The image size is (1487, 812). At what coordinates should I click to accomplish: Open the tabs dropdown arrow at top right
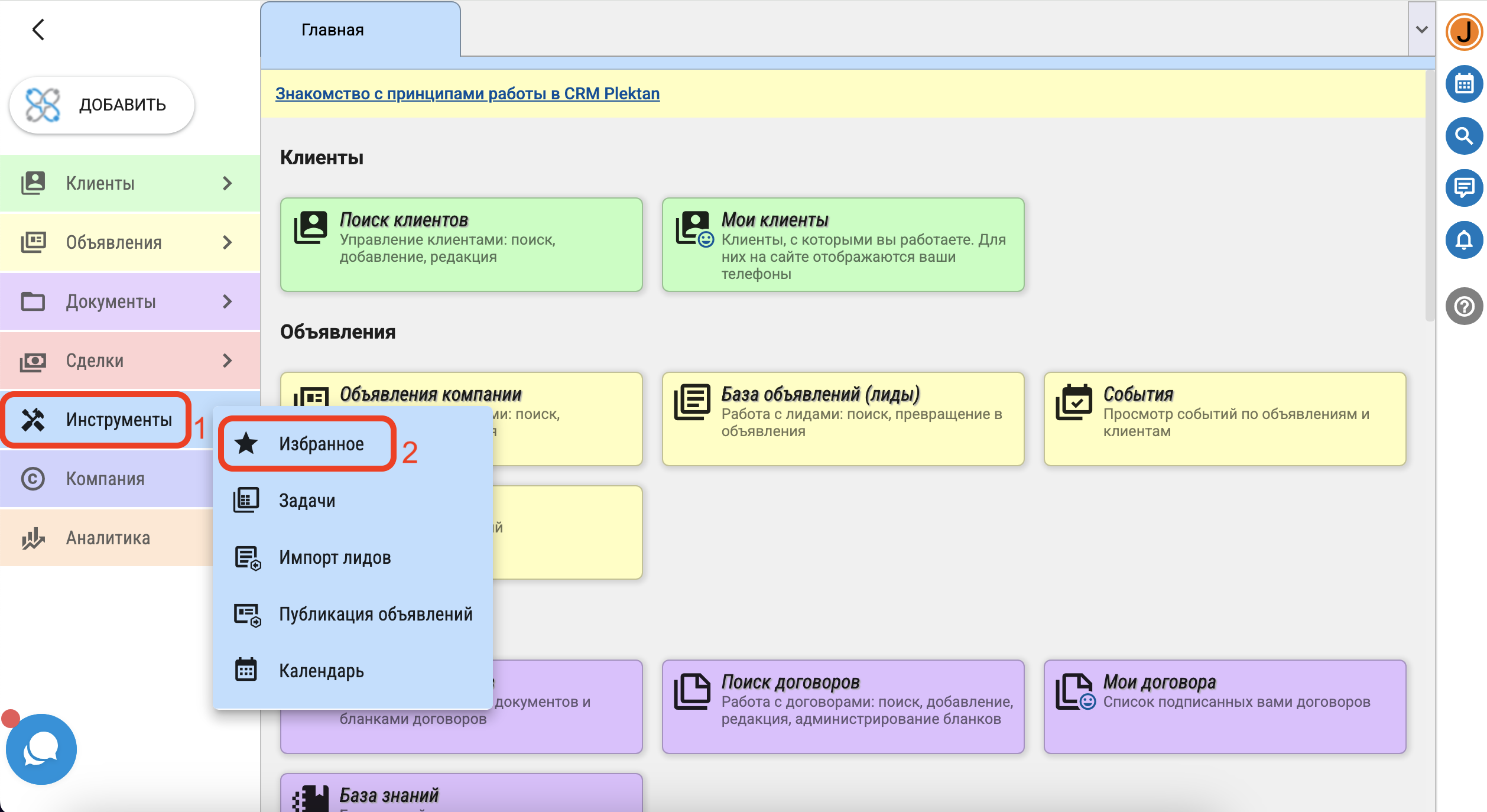pos(1421,30)
